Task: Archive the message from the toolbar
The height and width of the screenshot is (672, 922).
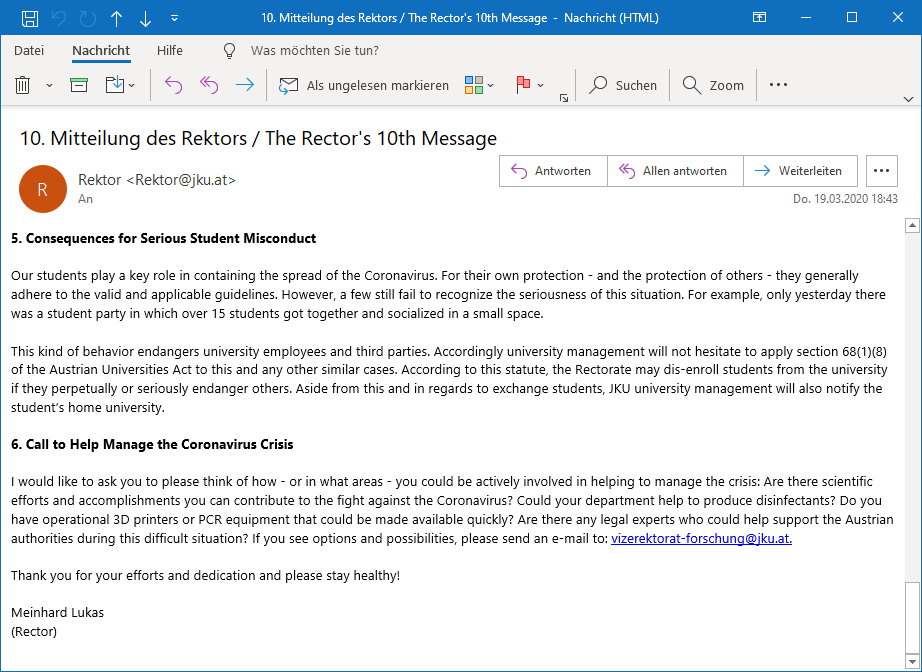Action: coord(79,86)
